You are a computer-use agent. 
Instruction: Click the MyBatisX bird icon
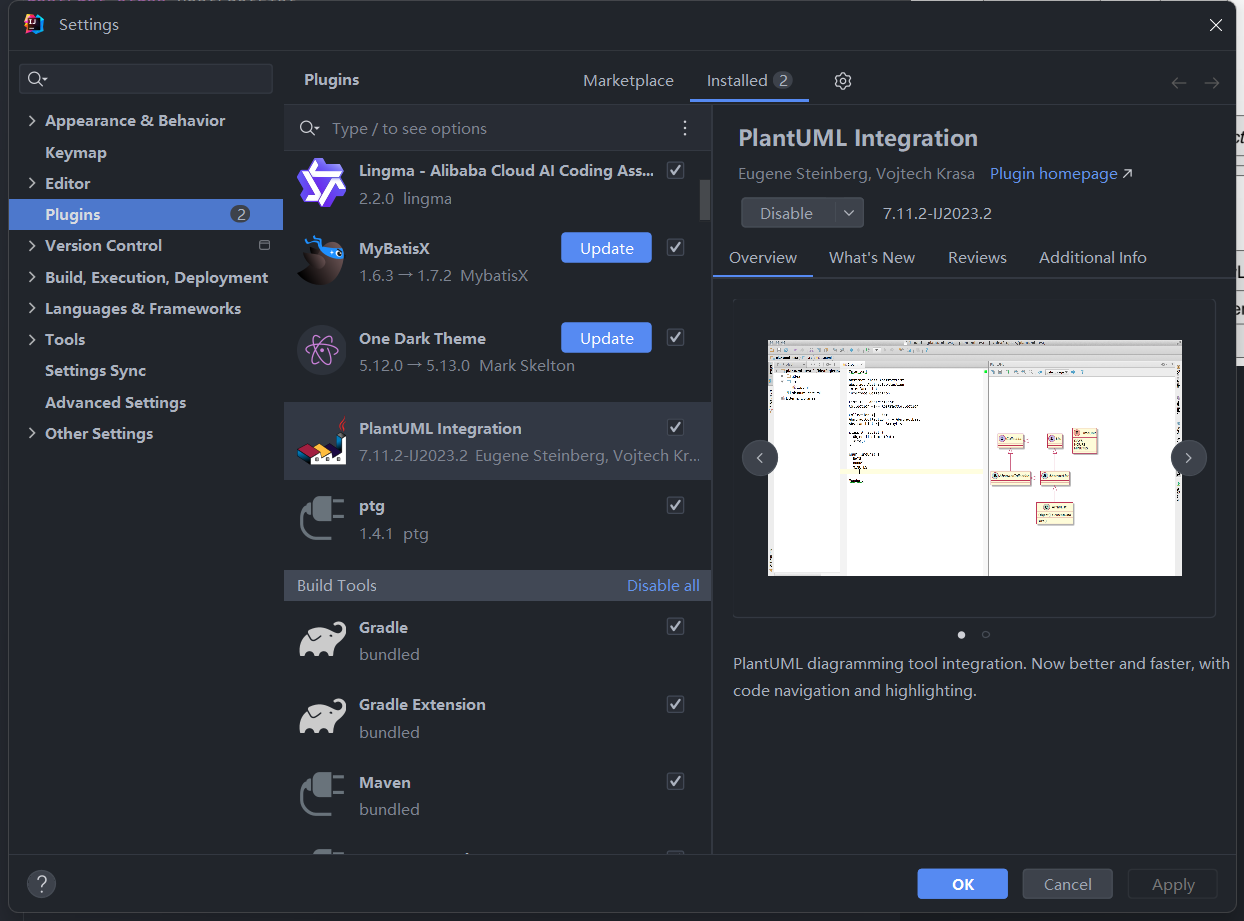tap(321, 261)
